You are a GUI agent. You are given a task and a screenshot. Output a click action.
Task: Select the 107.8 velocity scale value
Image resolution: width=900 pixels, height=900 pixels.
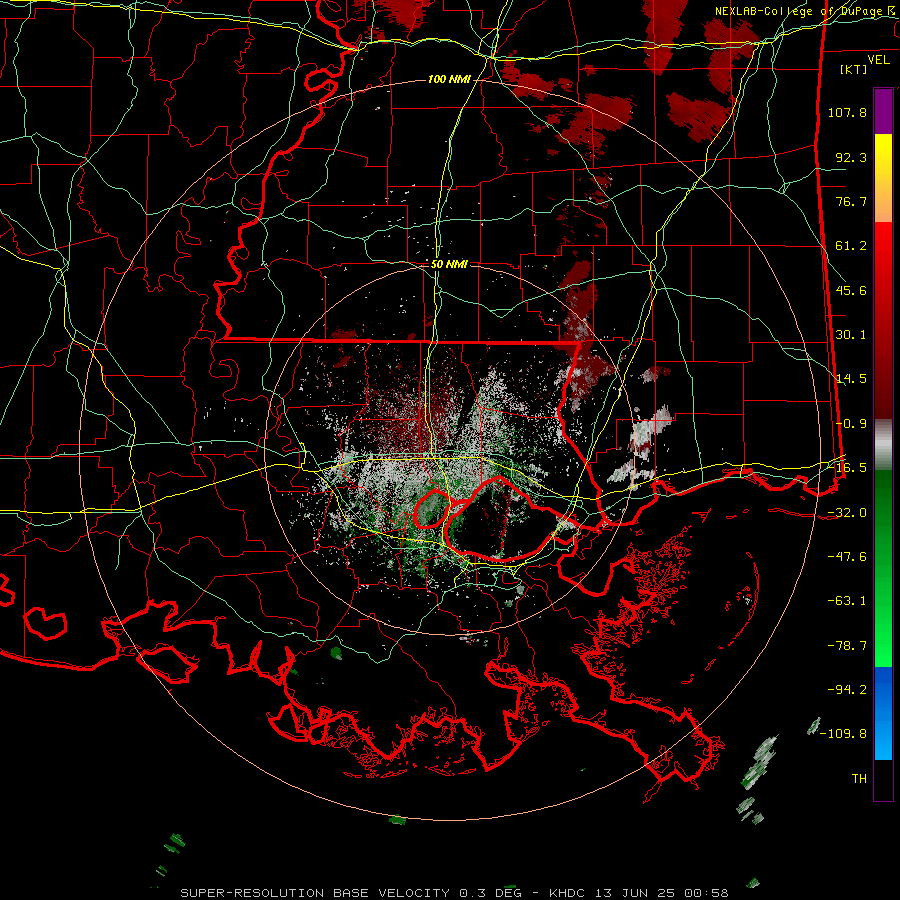point(847,112)
